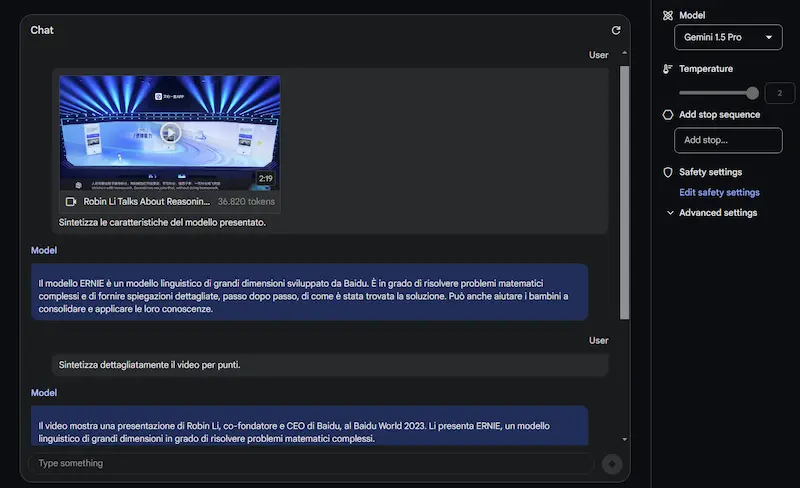Click the prompt 'Sintetizza le caratteristiche del modello presentato.'

pyautogui.click(x=162, y=223)
